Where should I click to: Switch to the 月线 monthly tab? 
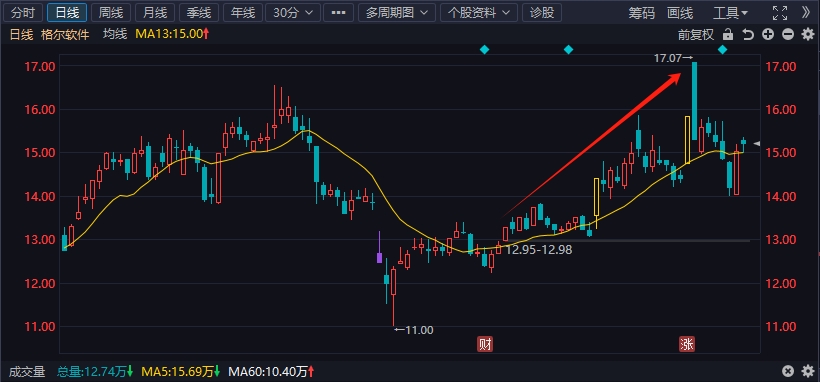155,13
